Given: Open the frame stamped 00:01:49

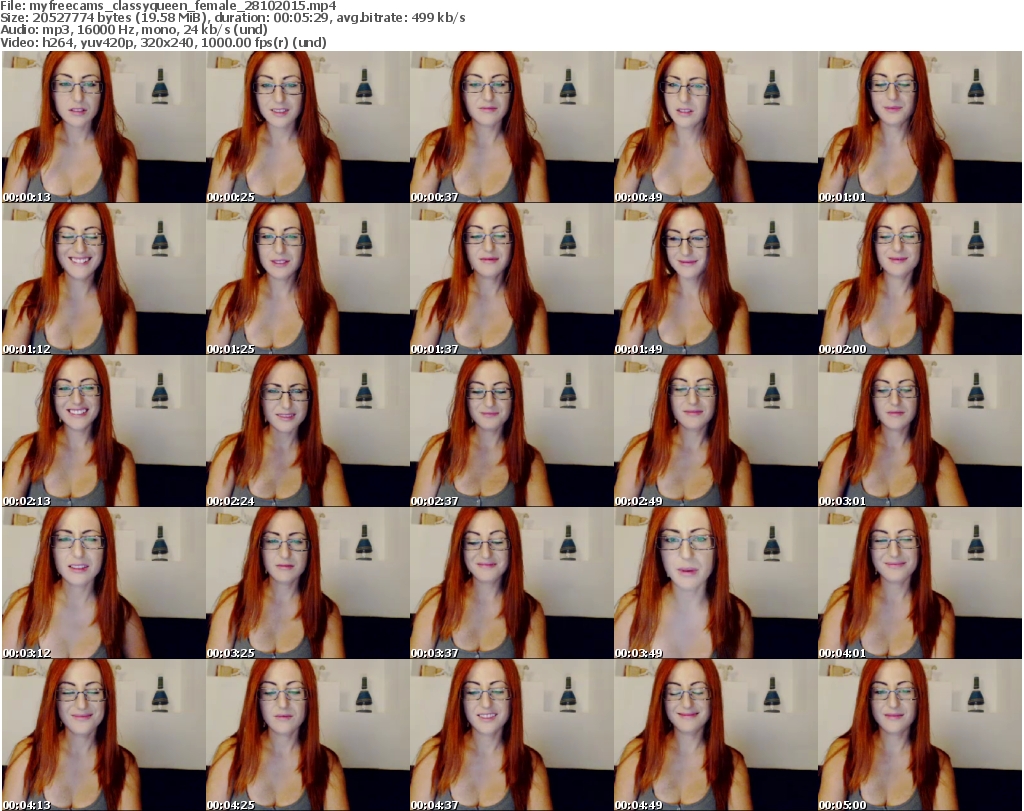Looking at the screenshot, I should click(x=715, y=279).
